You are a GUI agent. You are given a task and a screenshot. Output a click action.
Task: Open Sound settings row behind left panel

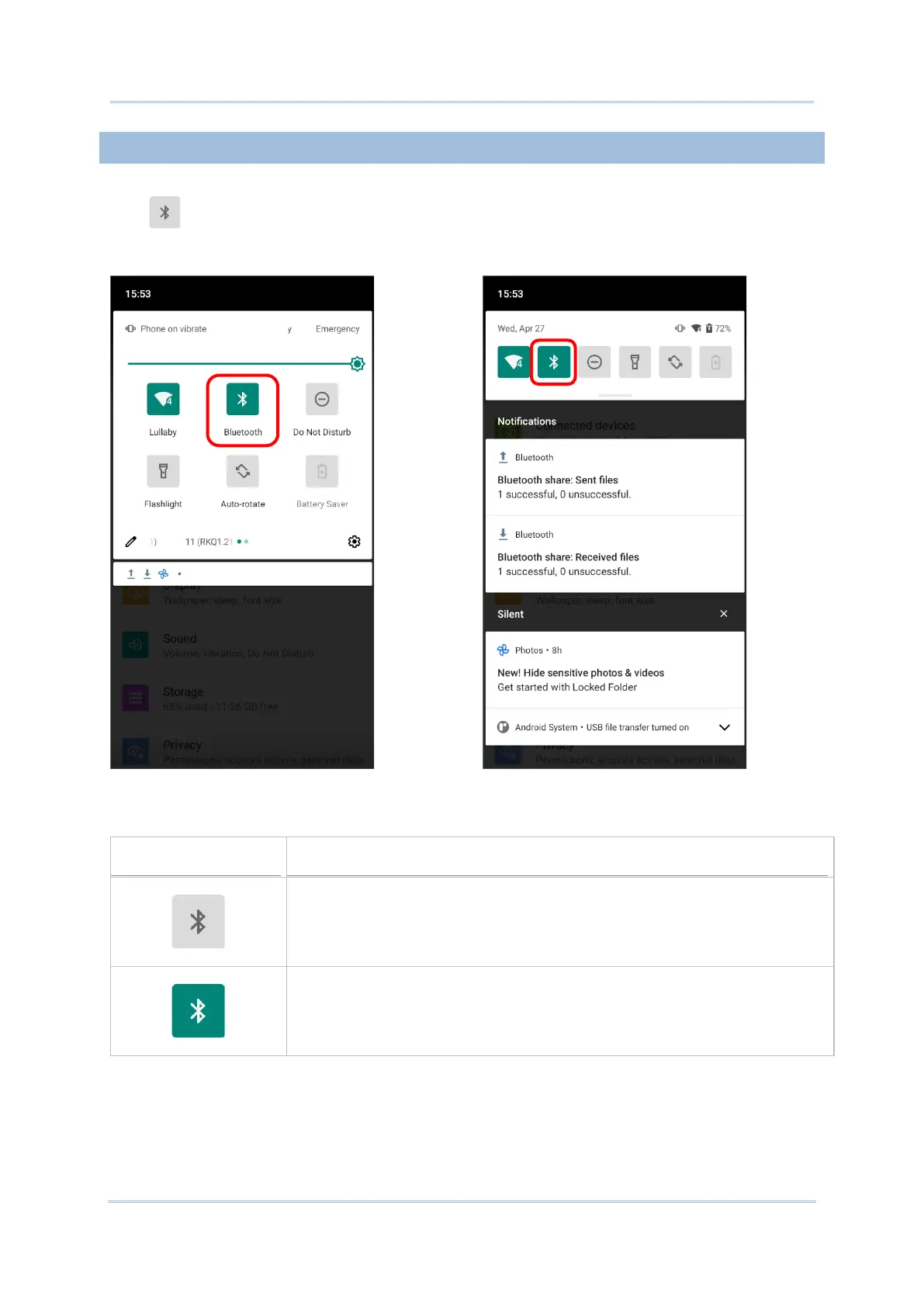tap(242, 646)
